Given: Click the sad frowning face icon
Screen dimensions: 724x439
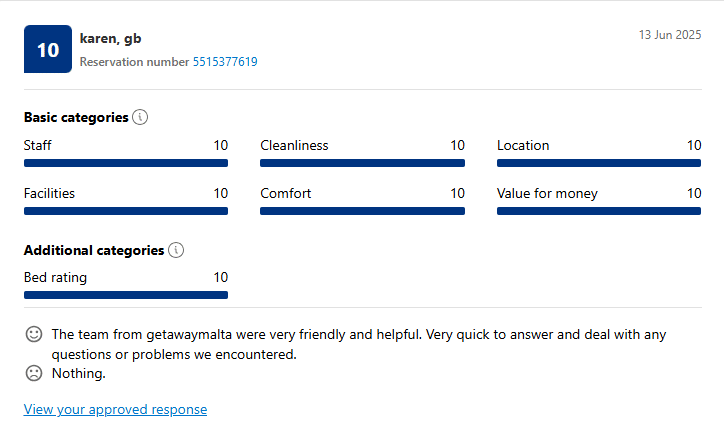Looking at the screenshot, I should click(34, 373).
